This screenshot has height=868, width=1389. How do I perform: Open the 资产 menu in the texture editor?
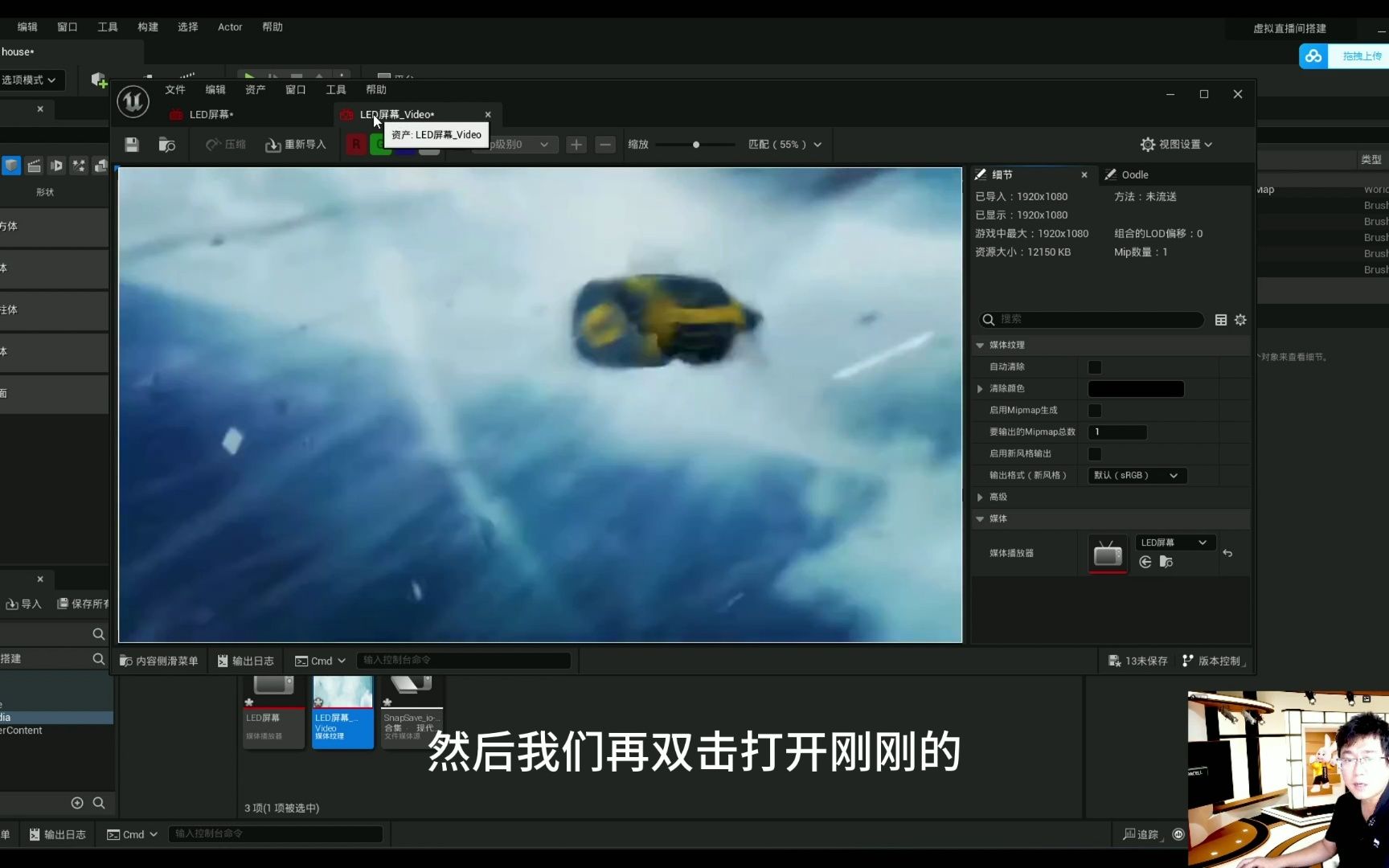tap(256, 90)
